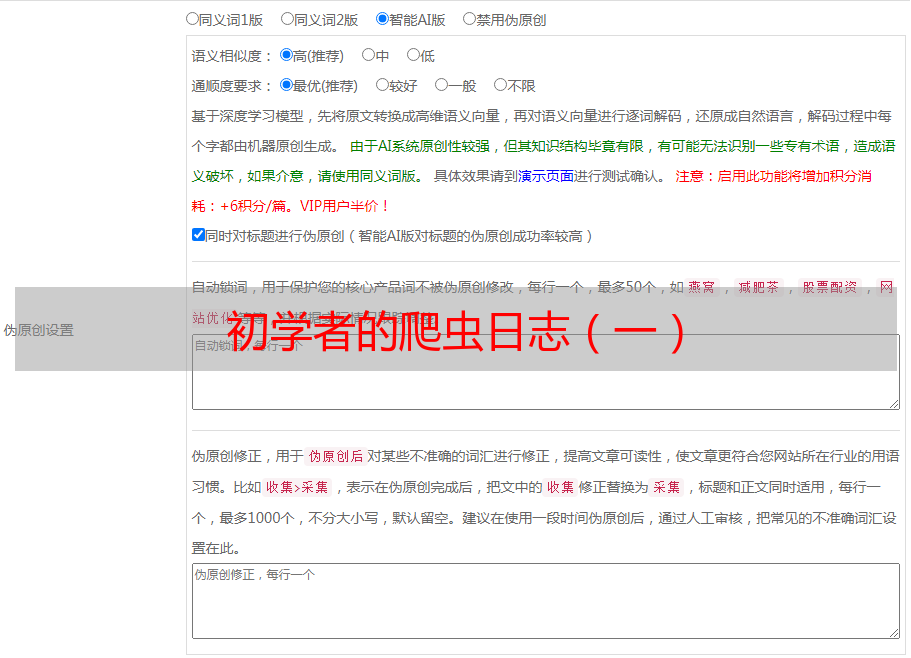This screenshot has height=658, width=911.
Task: Select the 同义词1版 radio option
Action: 192,19
